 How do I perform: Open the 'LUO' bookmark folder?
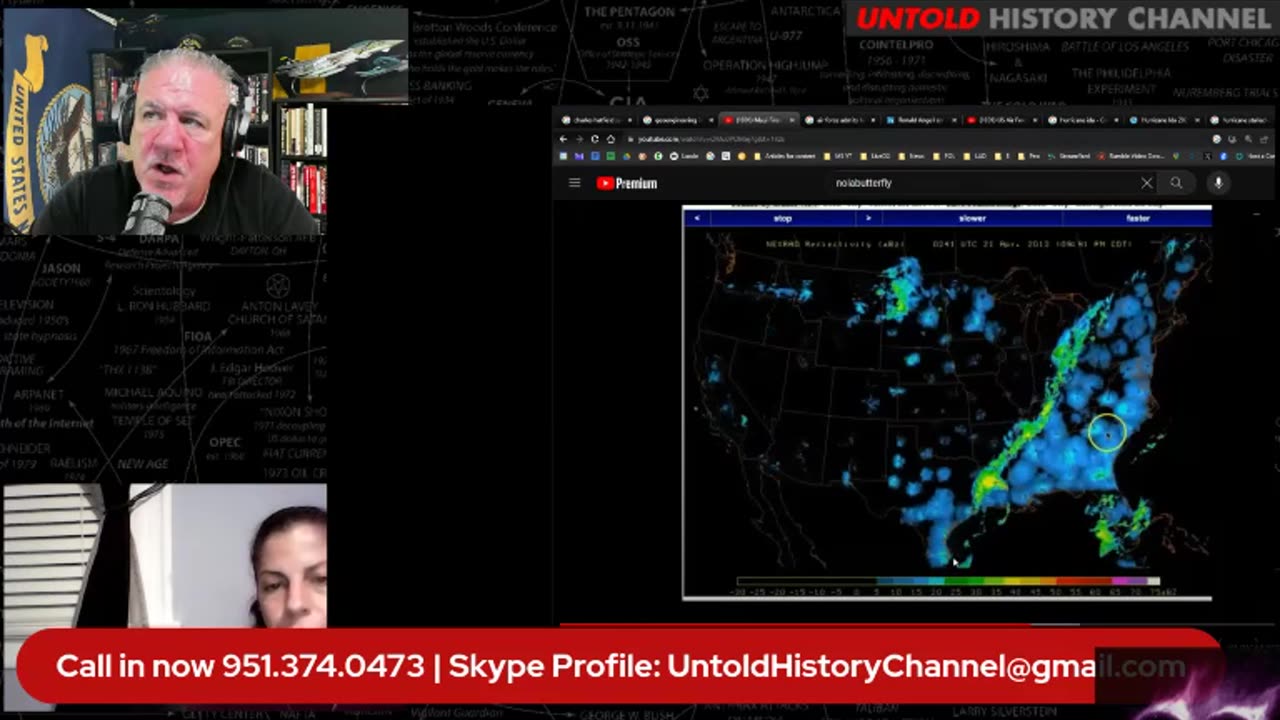(975, 156)
